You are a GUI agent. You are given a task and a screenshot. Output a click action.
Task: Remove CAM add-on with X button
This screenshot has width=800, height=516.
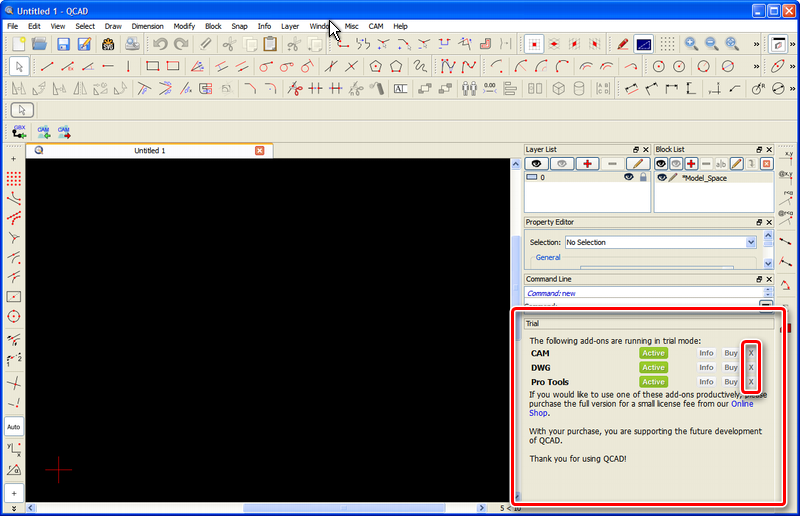point(751,353)
